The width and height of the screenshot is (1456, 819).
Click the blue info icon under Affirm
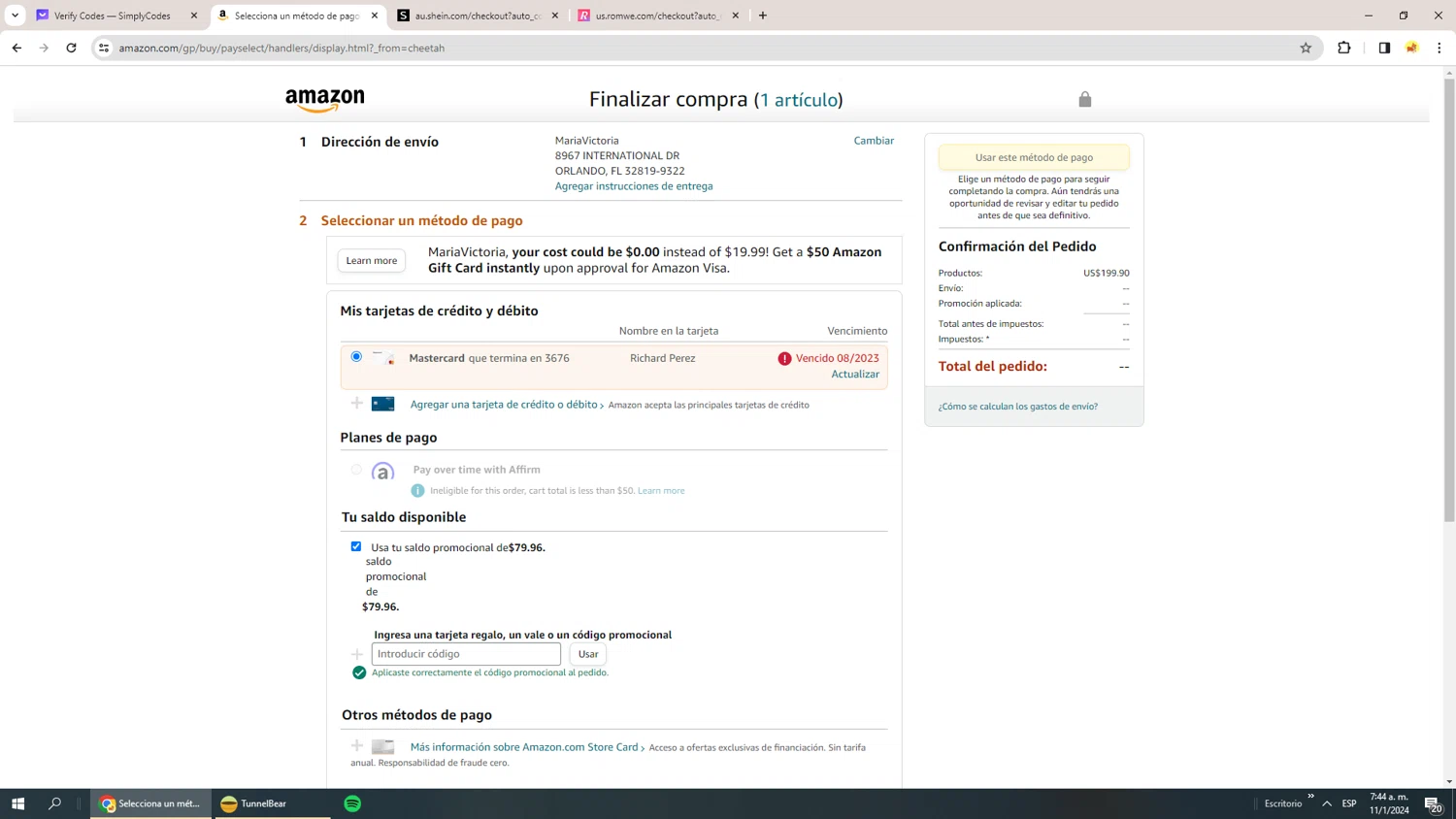tap(417, 490)
